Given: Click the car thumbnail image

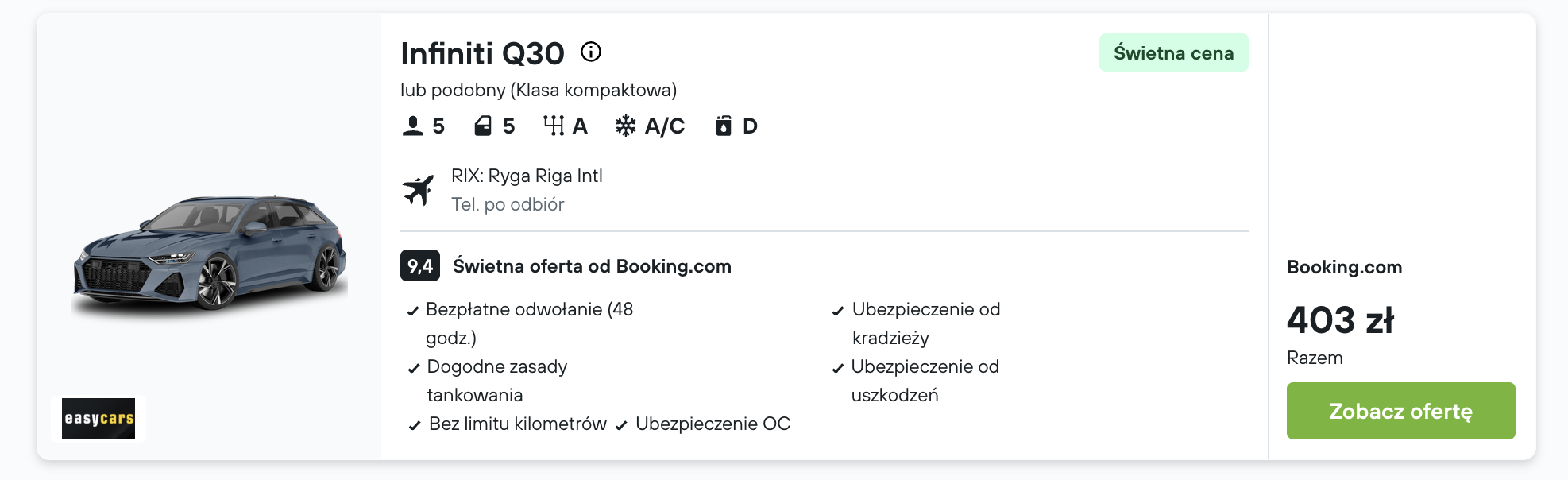Looking at the screenshot, I should click(x=210, y=253).
